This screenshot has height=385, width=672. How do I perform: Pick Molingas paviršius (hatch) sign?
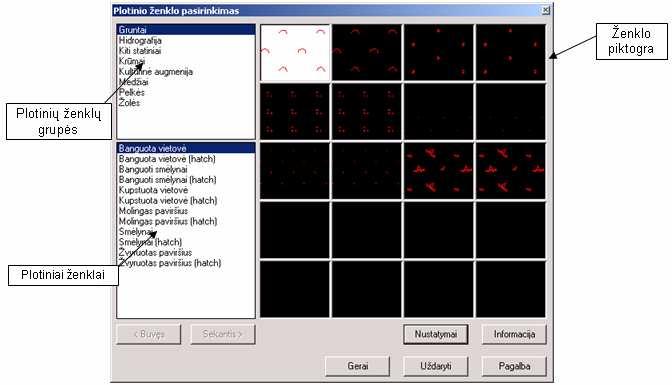tap(168, 221)
